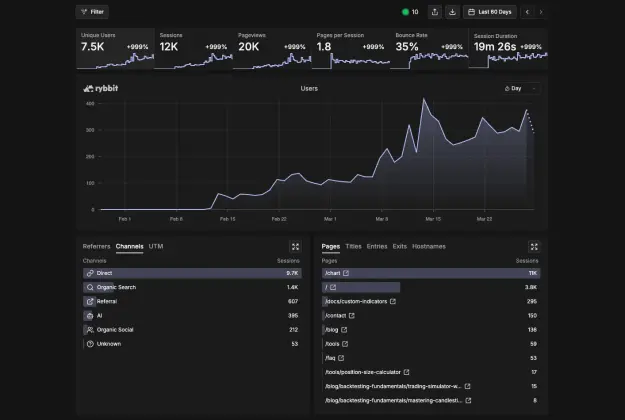Expand the Pages panel fullscreen icon
Viewport: 625px width, 420px height.
point(534,247)
